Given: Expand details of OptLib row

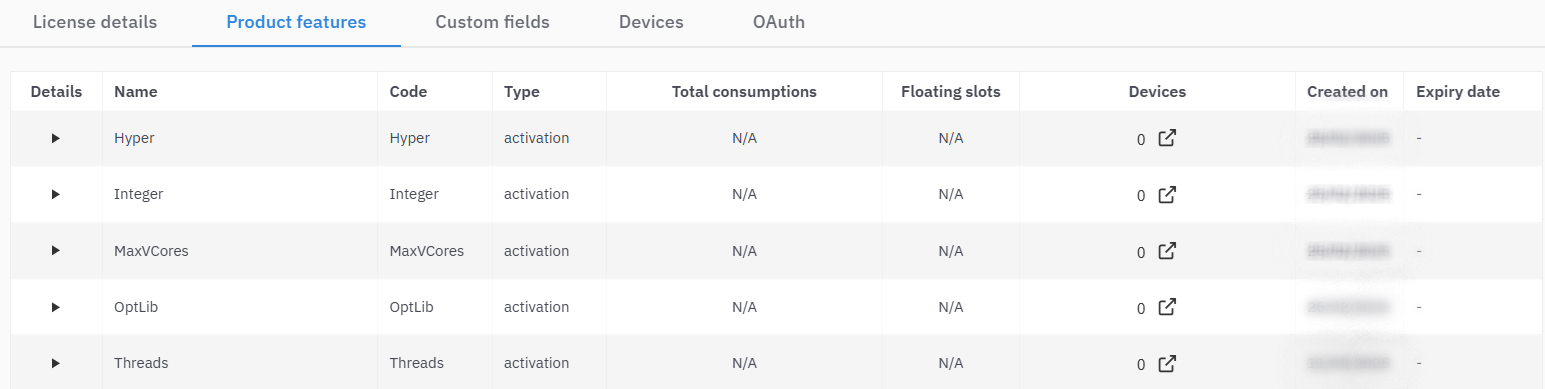Looking at the screenshot, I should click(x=56, y=307).
